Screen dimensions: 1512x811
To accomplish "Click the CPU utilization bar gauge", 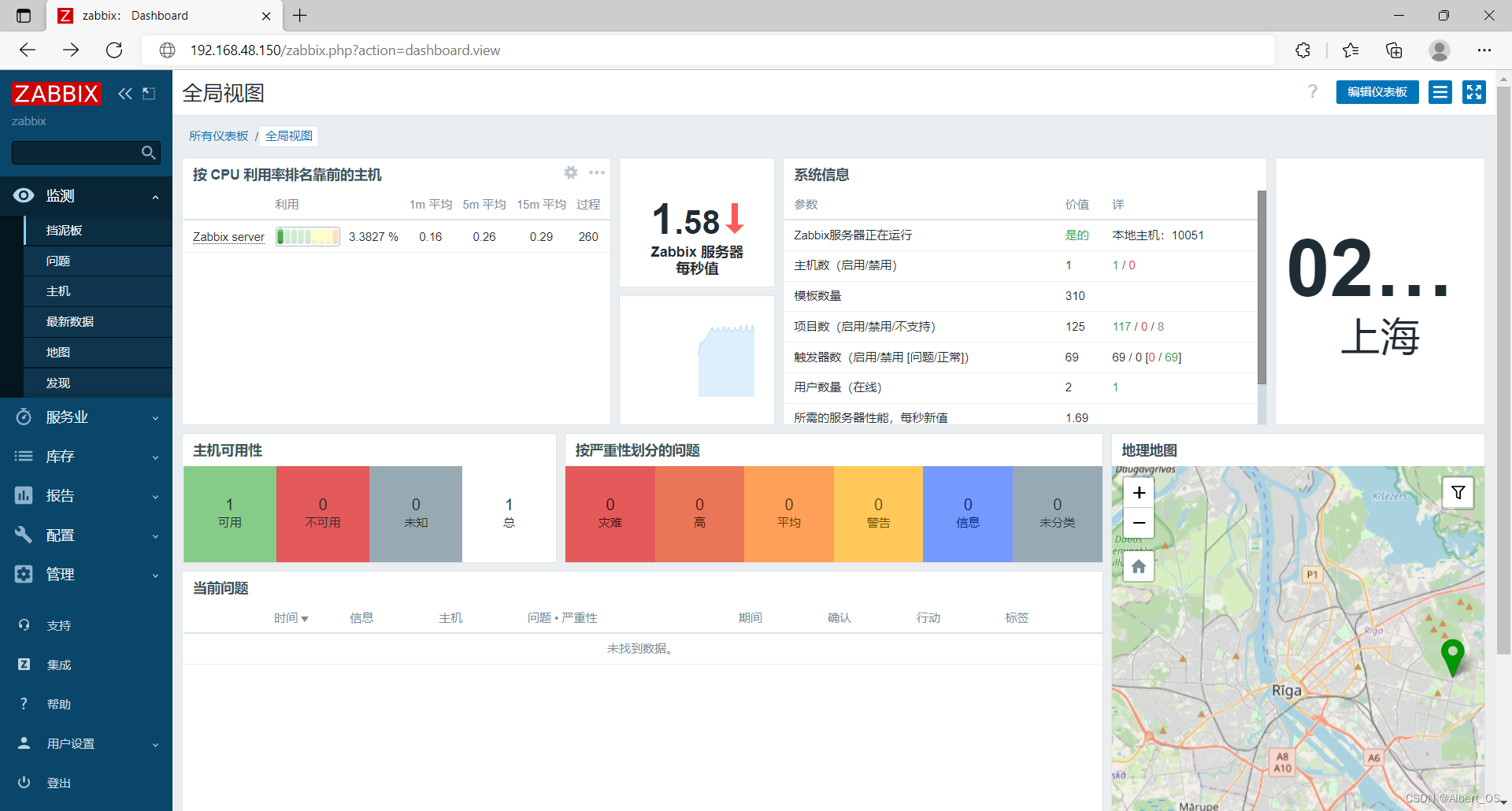I will coord(308,236).
